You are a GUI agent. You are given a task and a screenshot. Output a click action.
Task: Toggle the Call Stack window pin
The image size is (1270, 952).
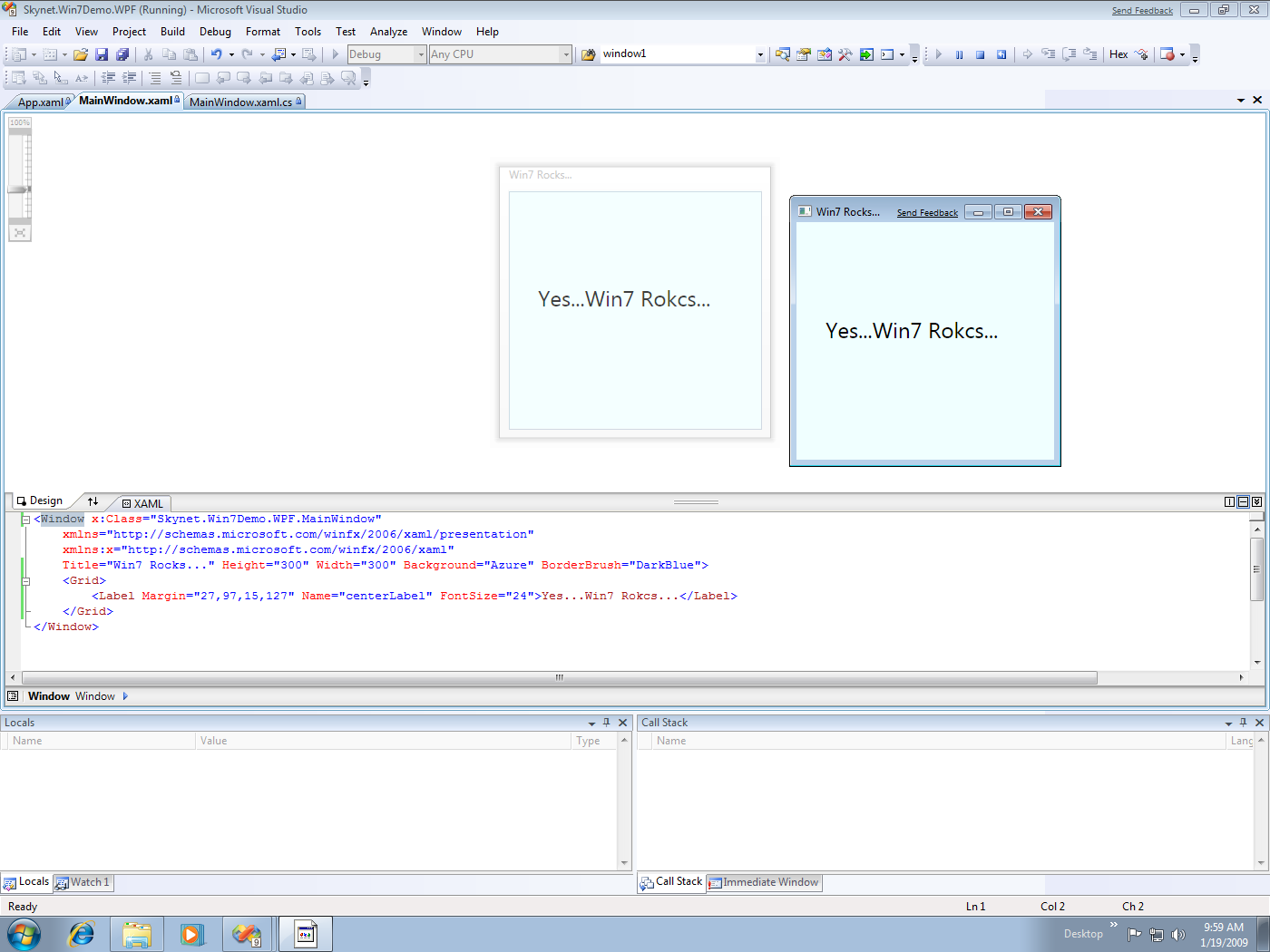coord(1244,722)
